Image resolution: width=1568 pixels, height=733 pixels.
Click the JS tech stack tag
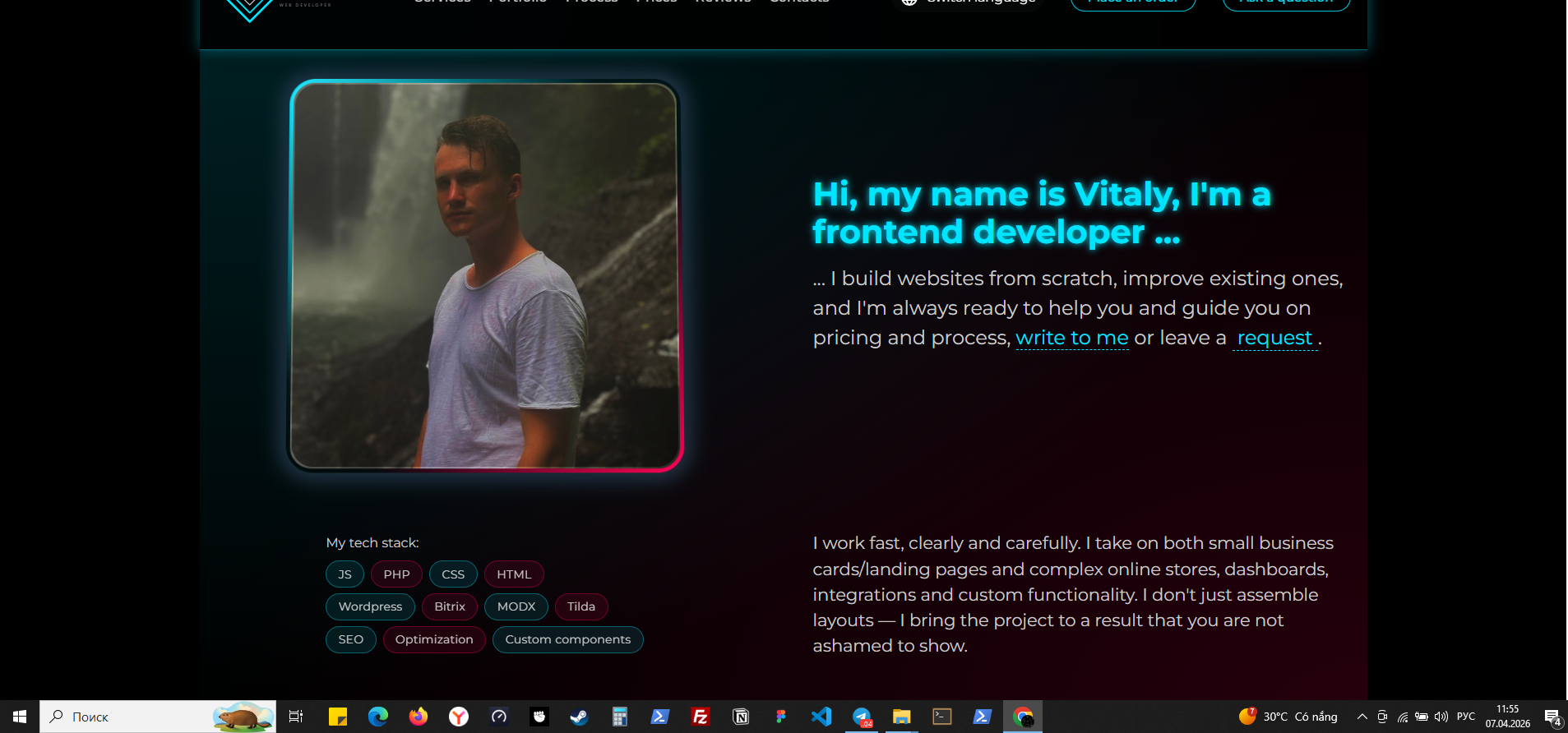coord(345,574)
